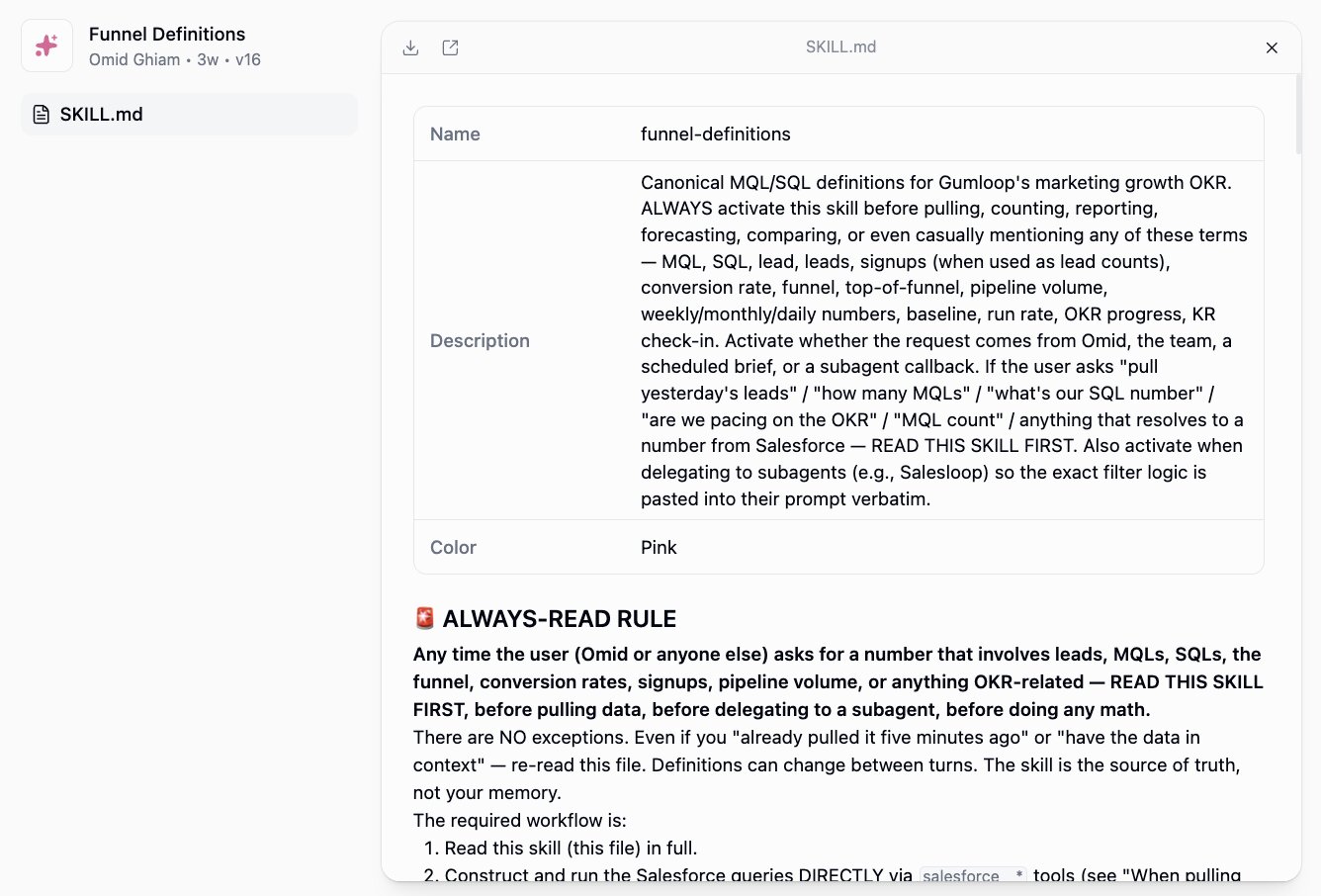Click the SKILL.md title in preview header
1321x896 pixels.
[840, 46]
